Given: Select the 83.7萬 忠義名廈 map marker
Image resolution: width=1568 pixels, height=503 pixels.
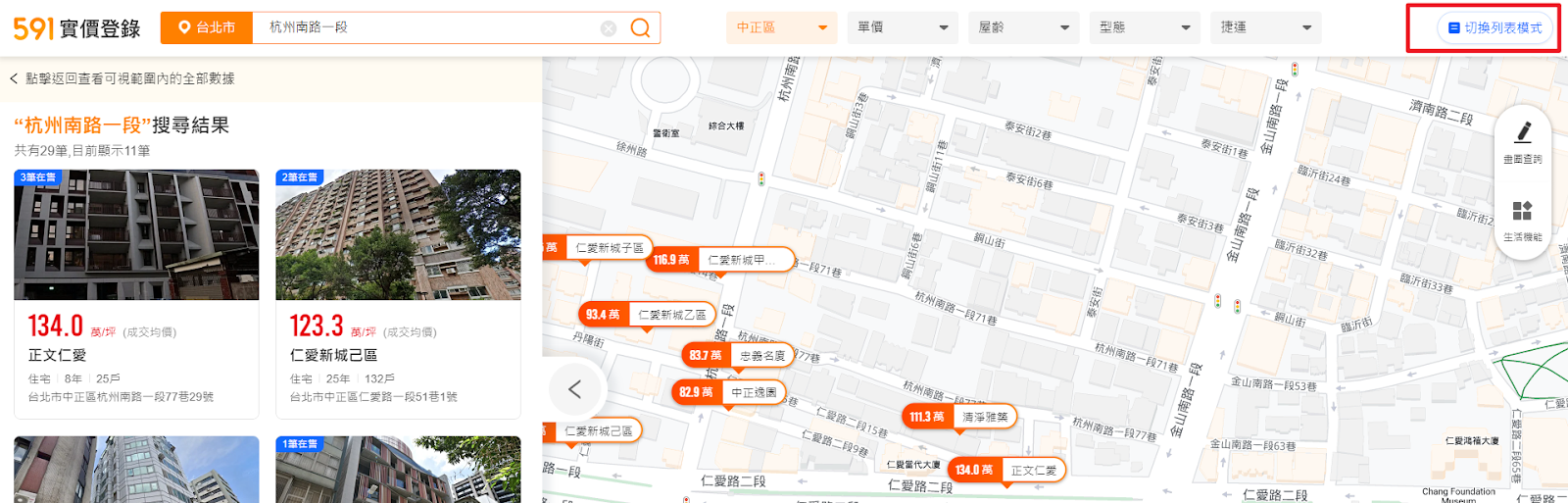Looking at the screenshot, I should pyautogui.click(x=738, y=355).
